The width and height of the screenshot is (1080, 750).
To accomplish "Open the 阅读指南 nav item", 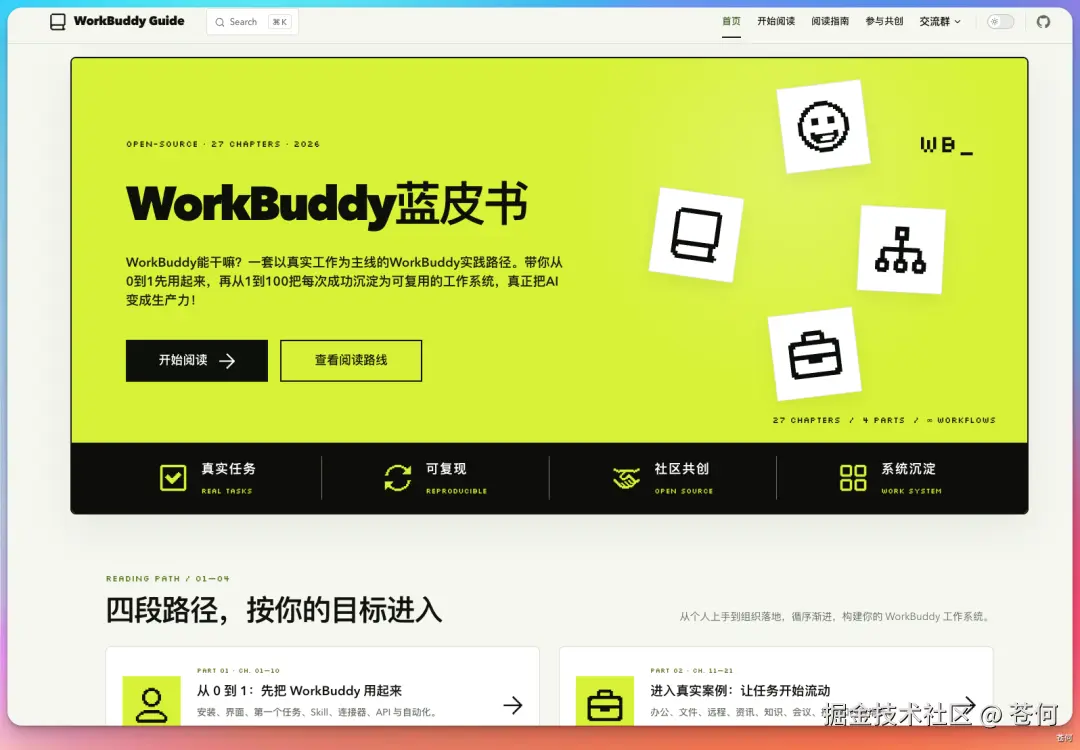I will (x=830, y=21).
